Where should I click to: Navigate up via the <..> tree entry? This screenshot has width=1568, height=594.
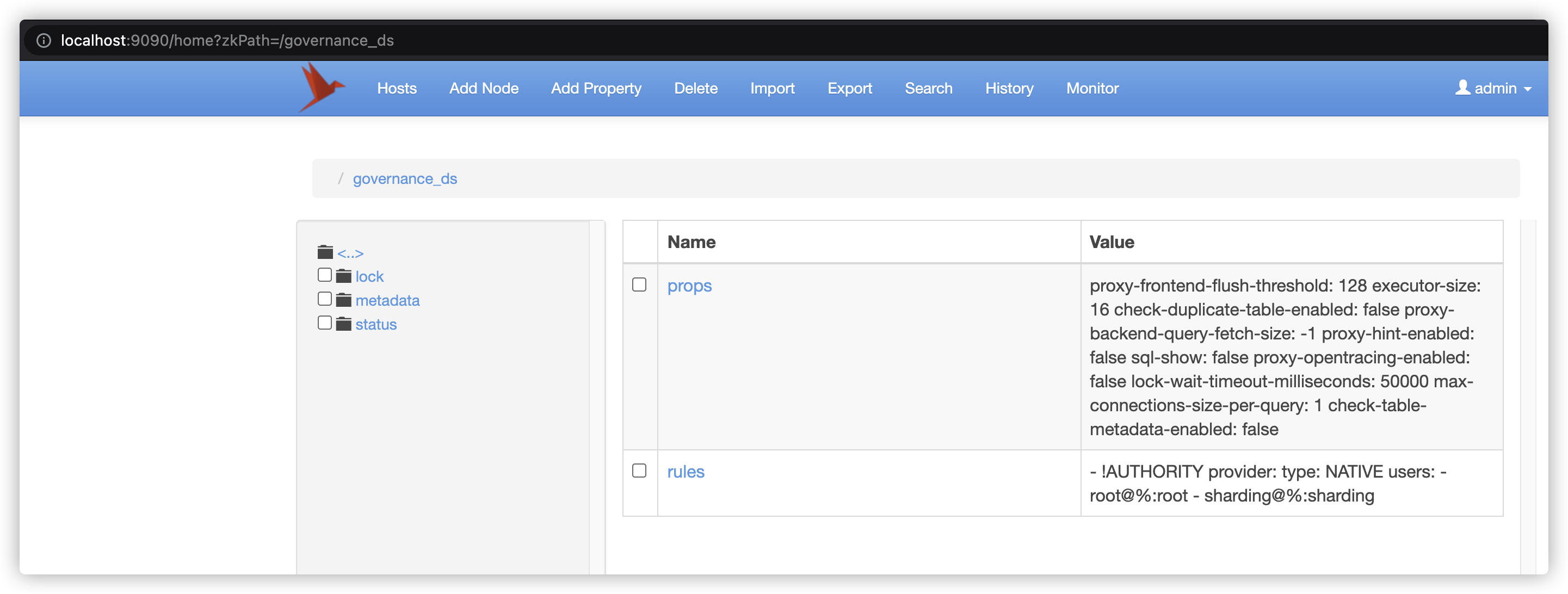350,253
